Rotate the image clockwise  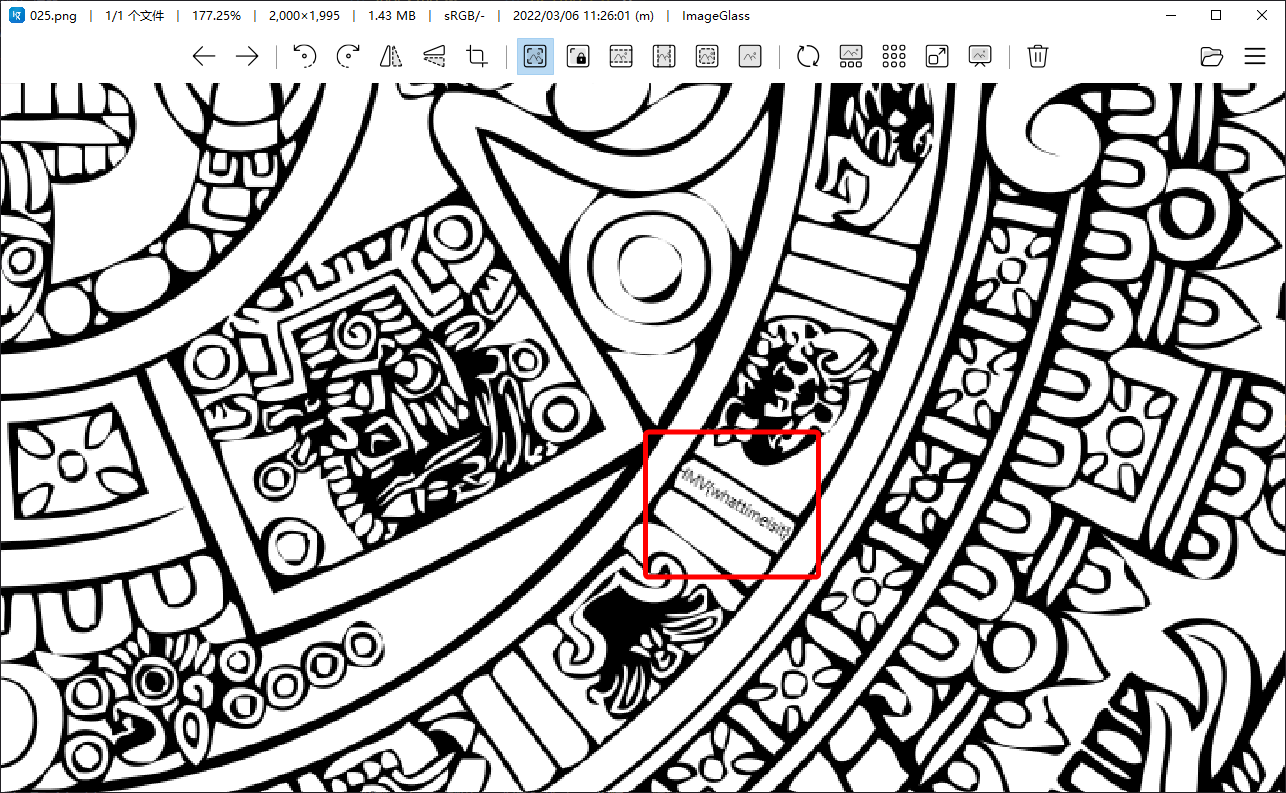tap(348, 56)
